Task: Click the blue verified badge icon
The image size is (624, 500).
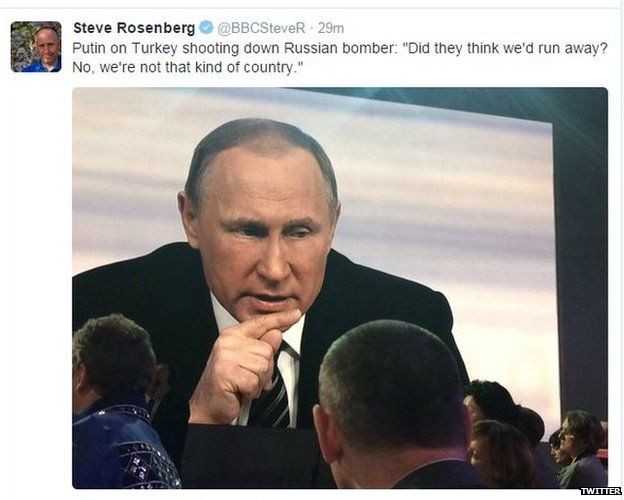Action: (x=206, y=27)
